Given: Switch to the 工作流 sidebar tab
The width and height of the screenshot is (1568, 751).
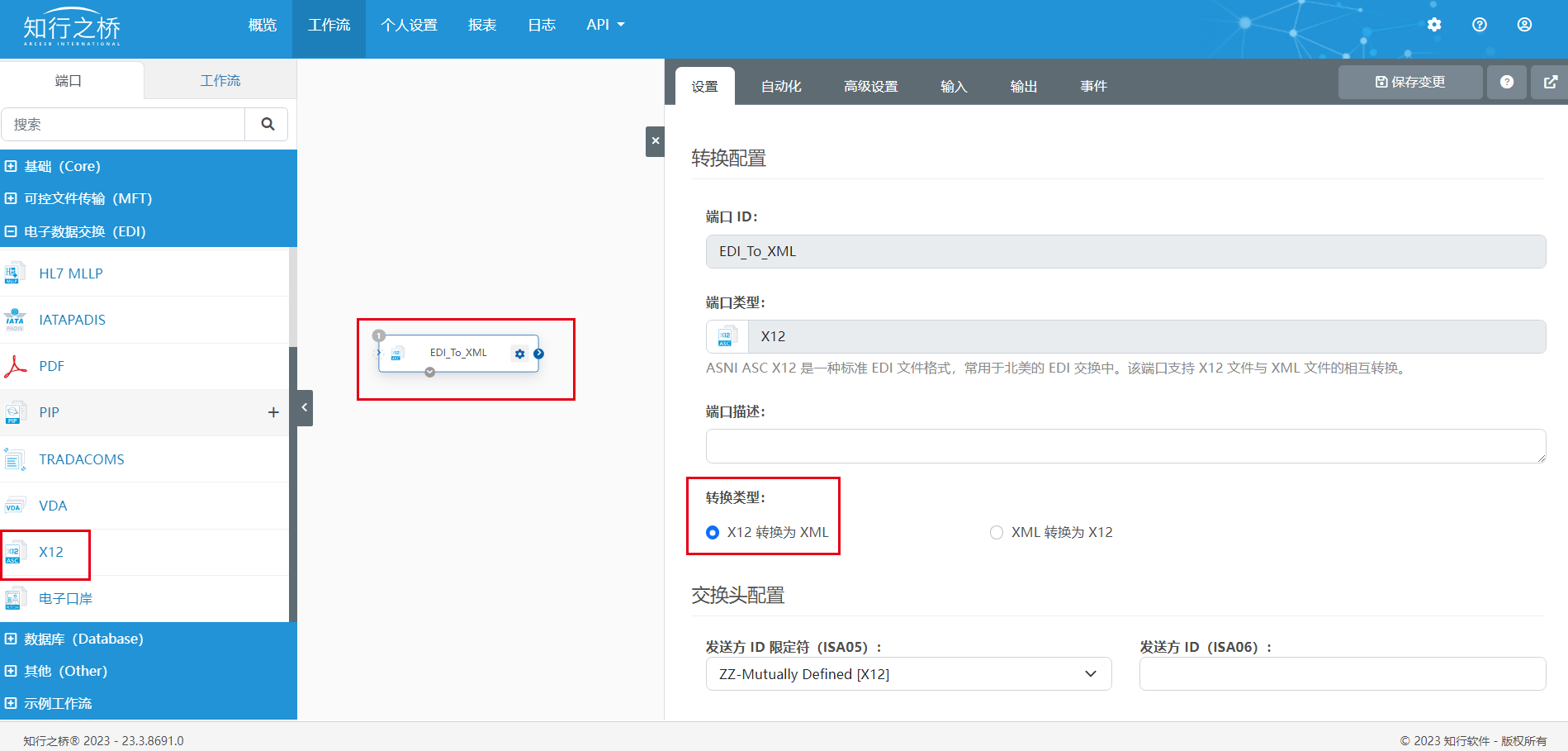Looking at the screenshot, I should coord(220,80).
